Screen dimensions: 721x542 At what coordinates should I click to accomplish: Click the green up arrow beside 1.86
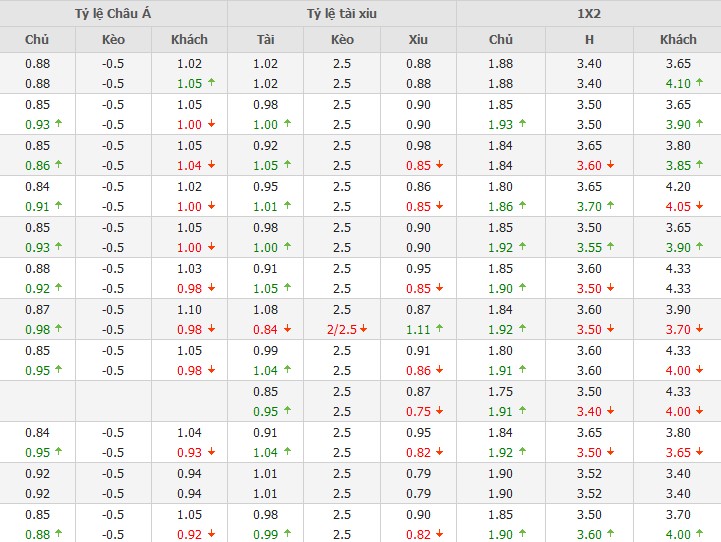click(x=521, y=207)
